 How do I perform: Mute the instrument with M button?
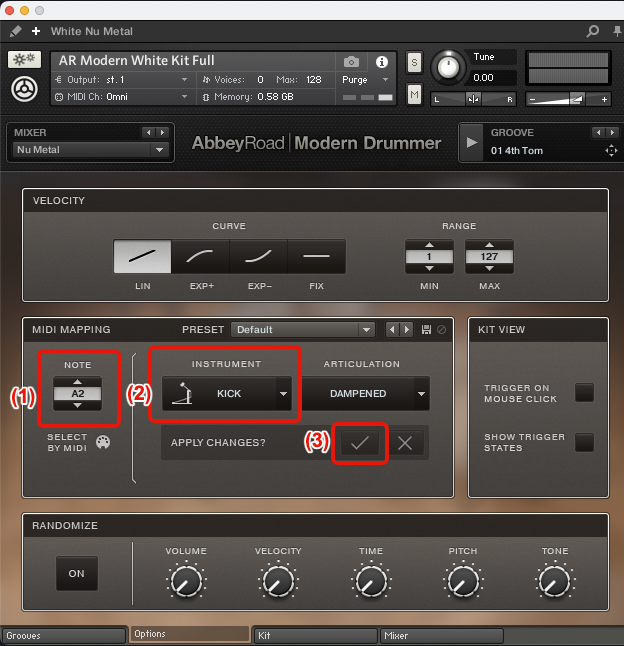(414, 94)
